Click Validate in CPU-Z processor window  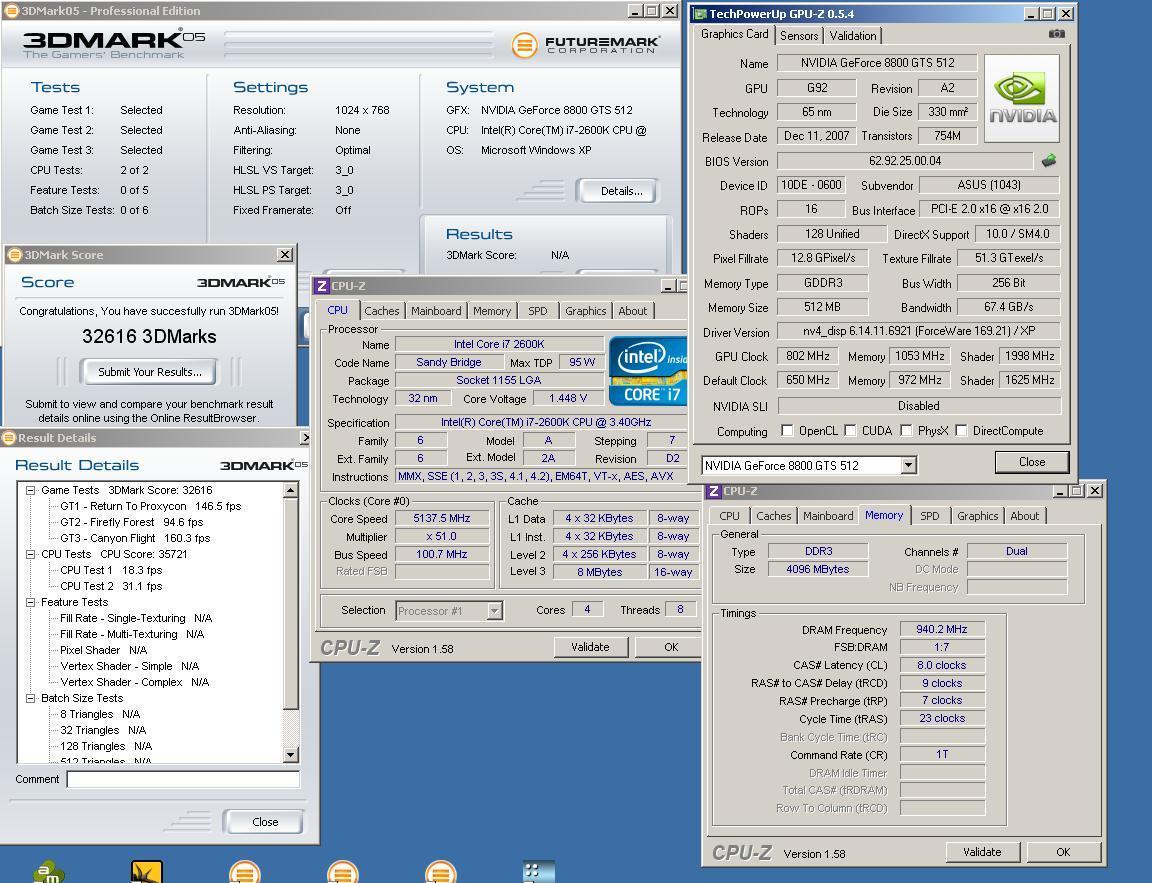[590, 647]
